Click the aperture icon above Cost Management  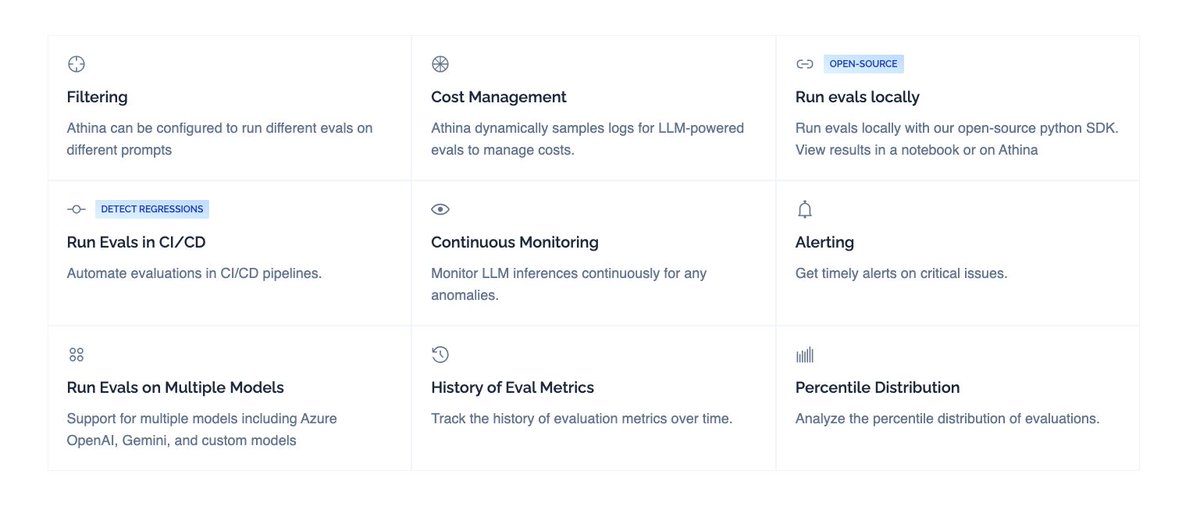[x=440, y=64]
